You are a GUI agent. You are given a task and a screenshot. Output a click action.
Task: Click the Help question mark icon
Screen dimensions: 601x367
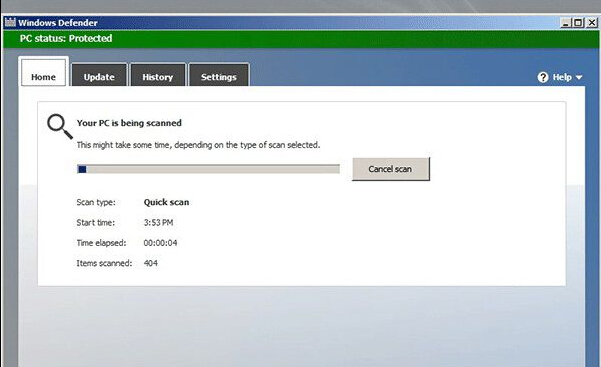(543, 77)
